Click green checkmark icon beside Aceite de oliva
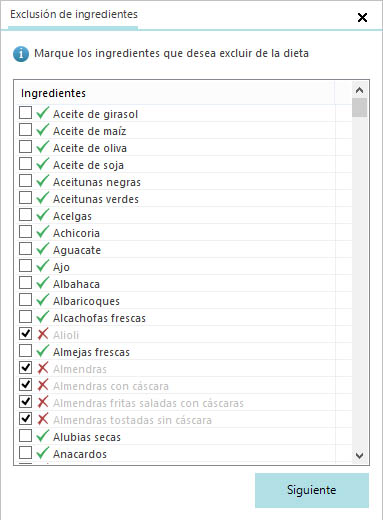Screen dimensions: 383x520 tap(43, 147)
